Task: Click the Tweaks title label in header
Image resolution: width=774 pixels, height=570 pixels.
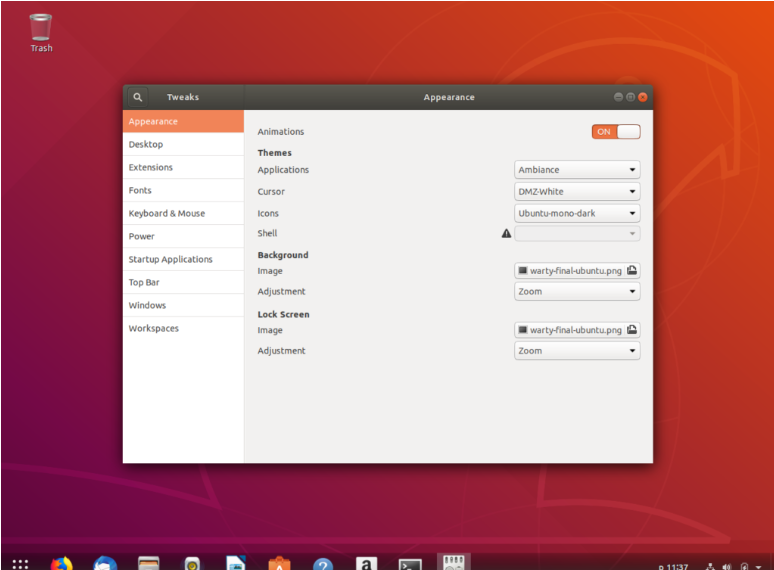Action: [x=183, y=97]
